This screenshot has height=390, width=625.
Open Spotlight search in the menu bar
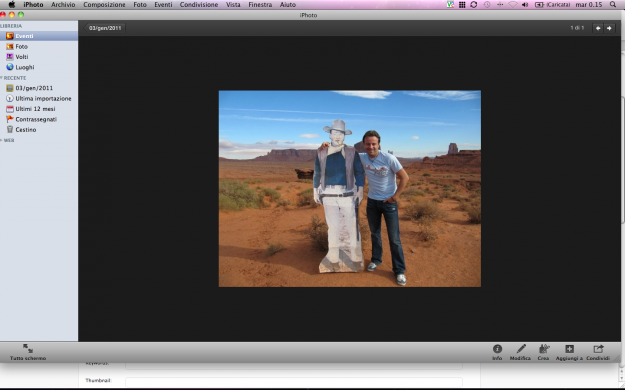point(613,5)
